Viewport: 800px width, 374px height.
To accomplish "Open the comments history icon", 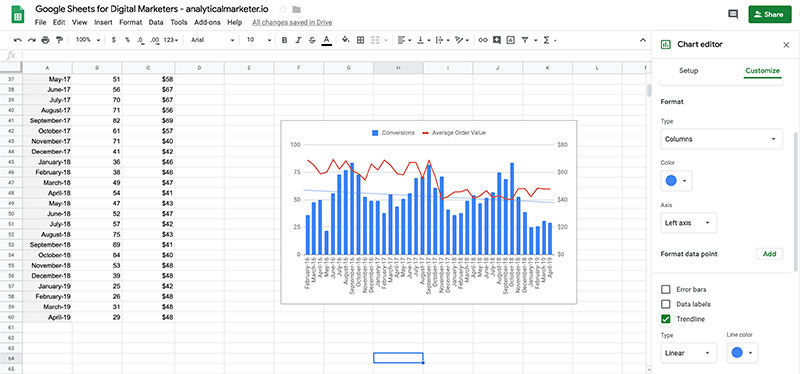I will click(733, 14).
